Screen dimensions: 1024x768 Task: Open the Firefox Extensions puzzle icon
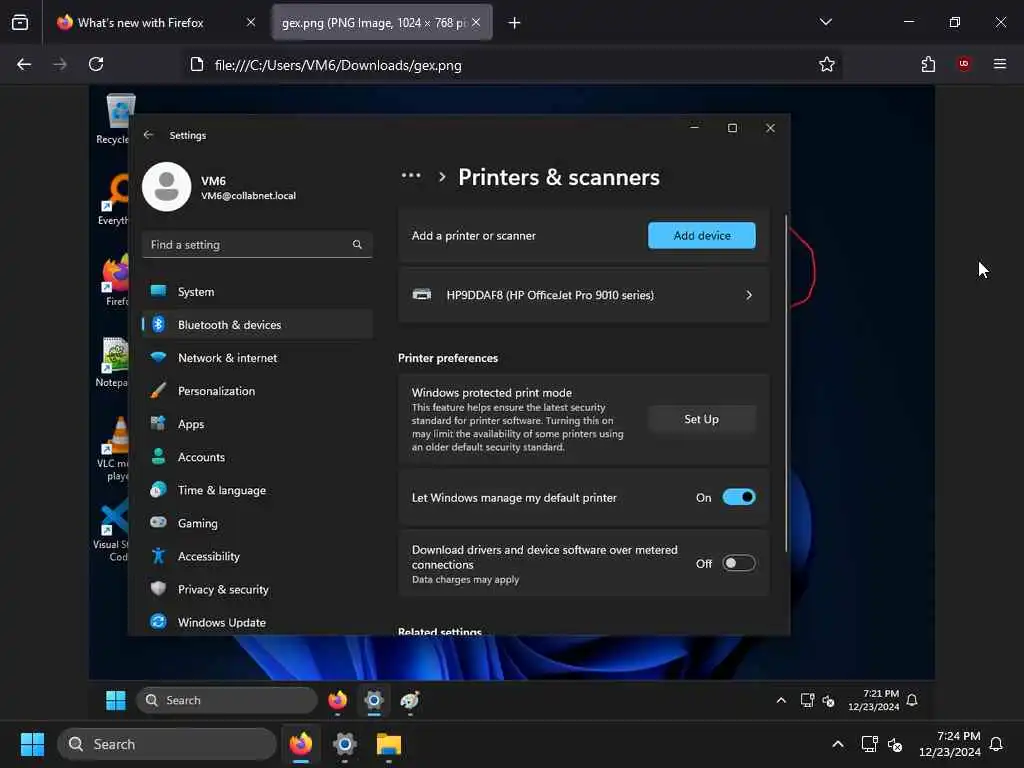[928, 64]
